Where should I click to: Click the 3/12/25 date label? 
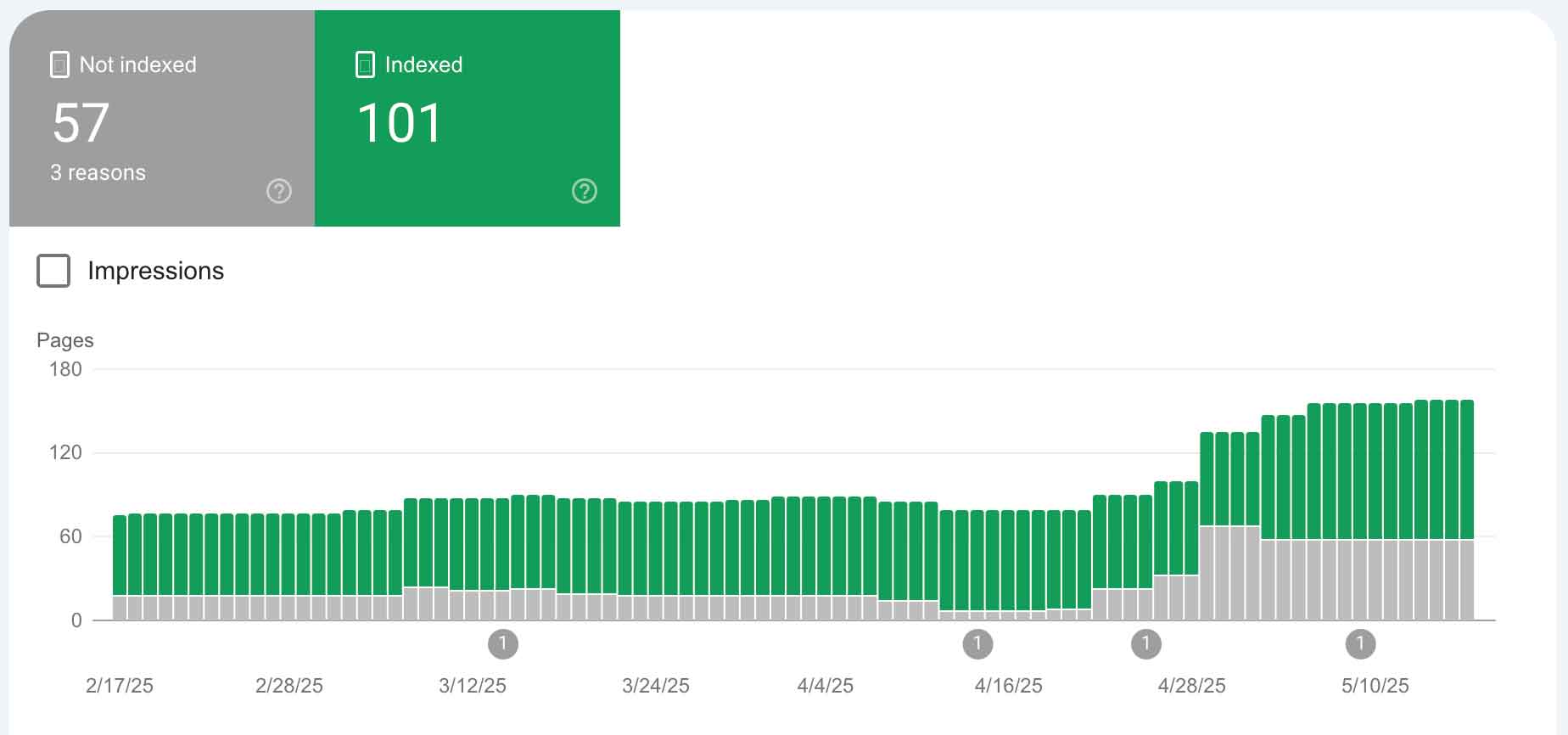click(x=473, y=686)
